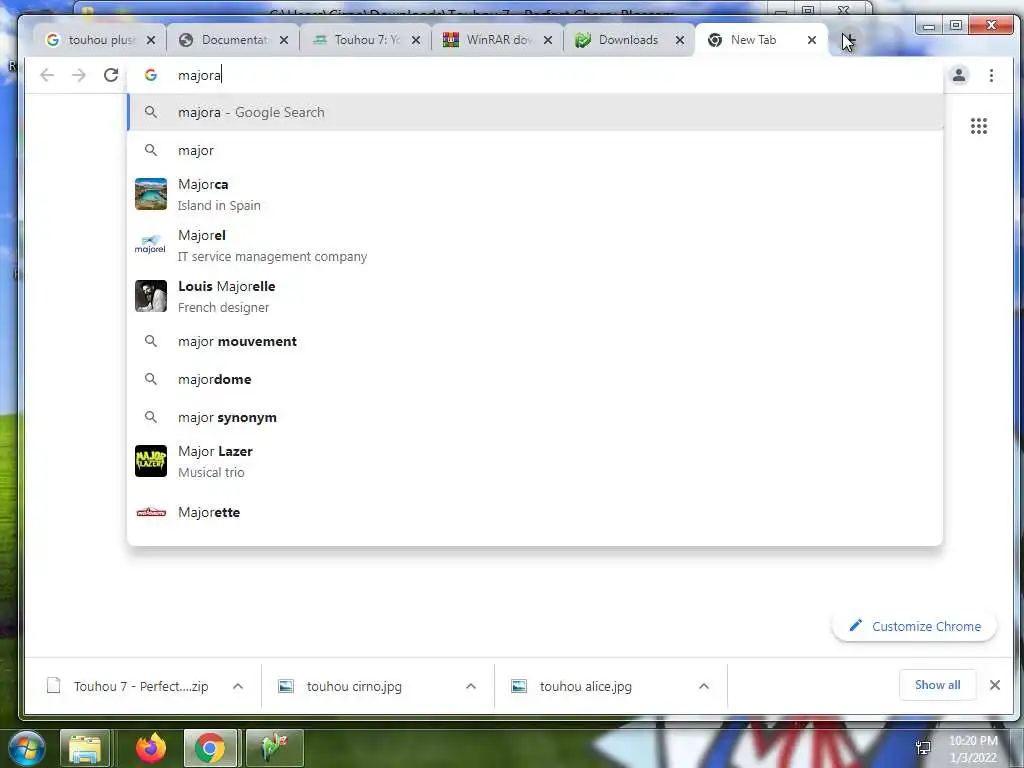This screenshot has width=1024, height=768.
Task: Click the Google icon in address bar
Action: tap(151, 75)
